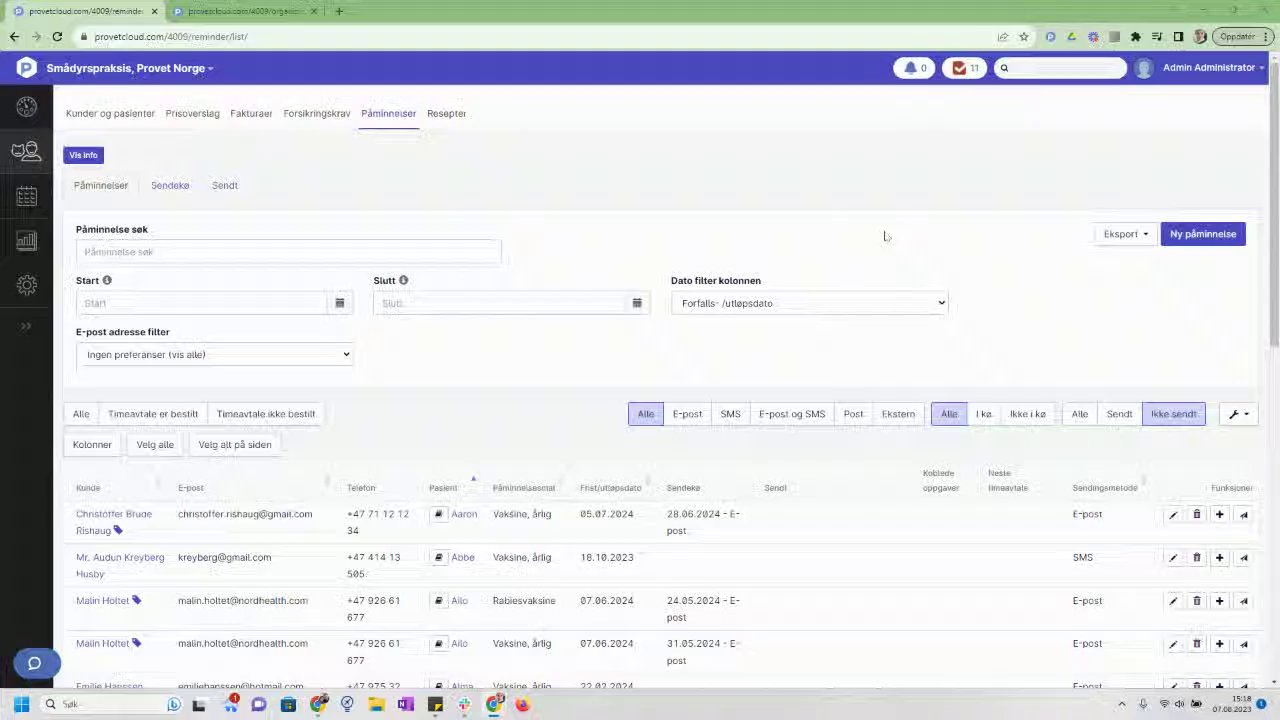This screenshot has height=720, width=1280.
Task: Select the I kø queue filter
Action: pyautogui.click(x=984, y=414)
